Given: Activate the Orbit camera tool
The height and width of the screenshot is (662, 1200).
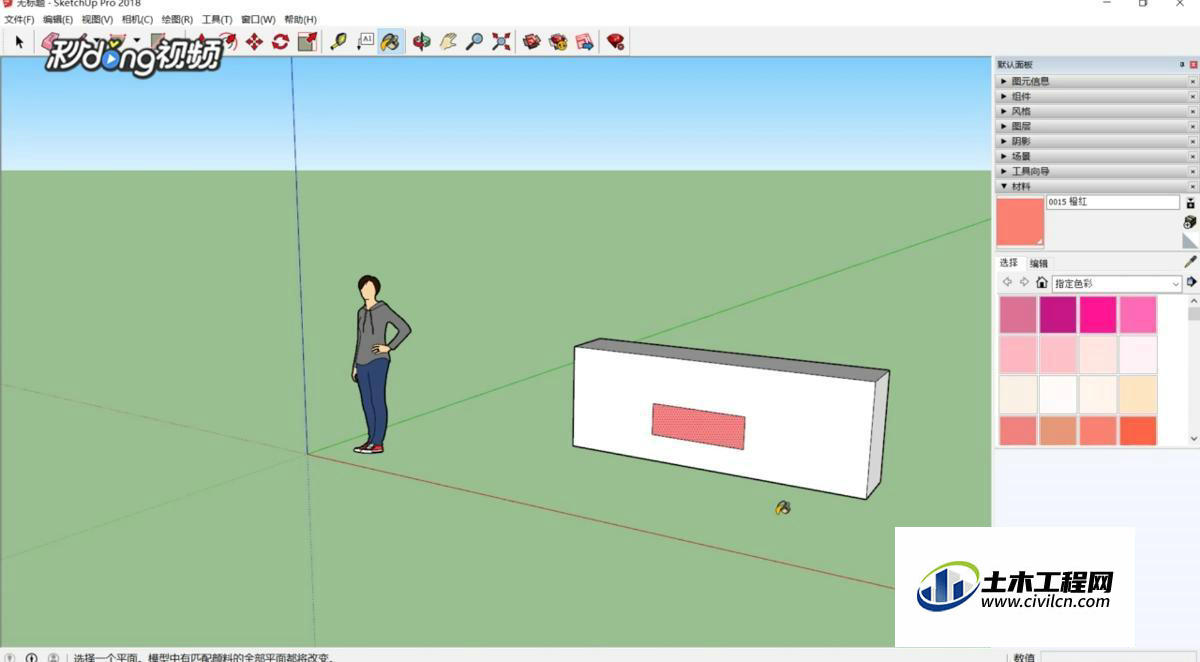Looking at the screenshot, I should pos(422,42).
